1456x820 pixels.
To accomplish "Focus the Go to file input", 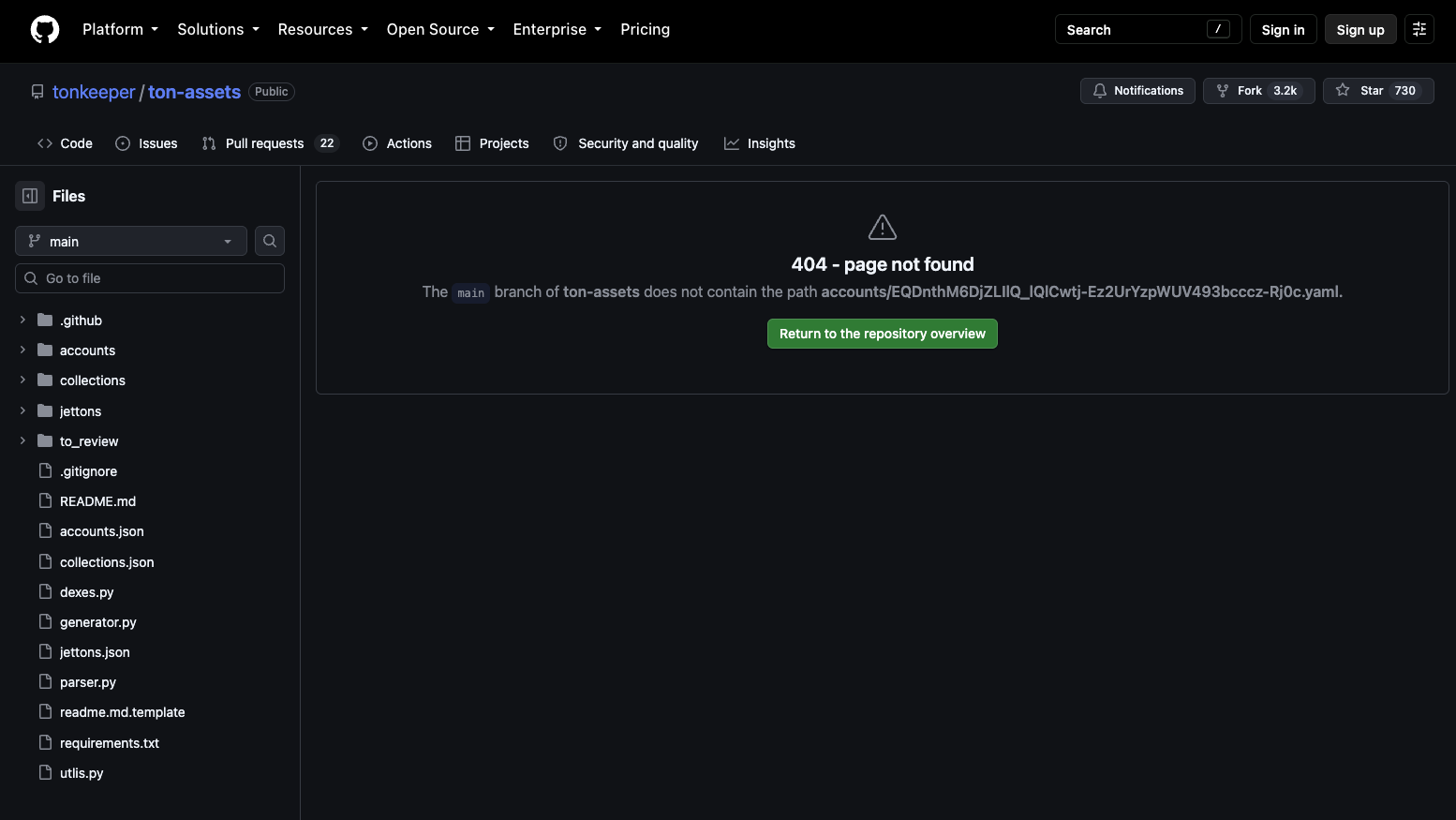I will click(x=150, y=278).
